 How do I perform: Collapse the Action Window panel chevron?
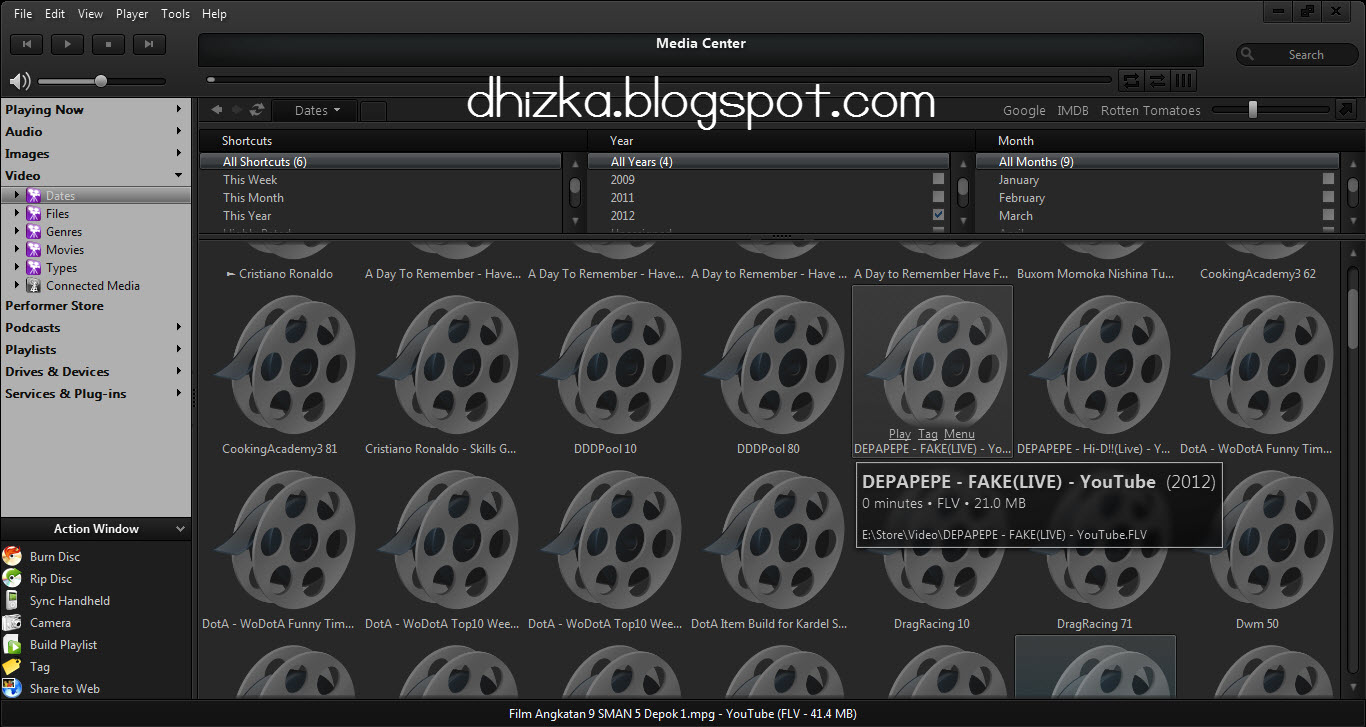180,529
